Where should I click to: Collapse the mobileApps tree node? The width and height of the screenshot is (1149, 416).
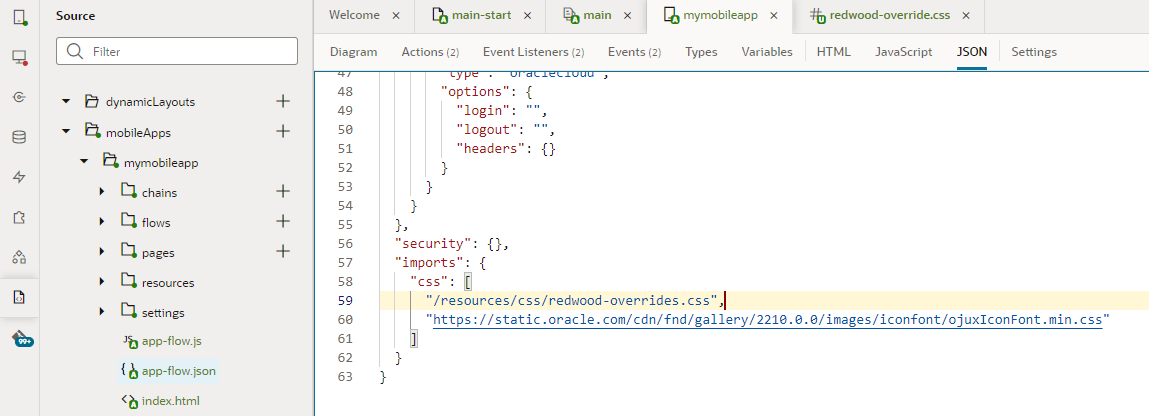click(x=66, y=132)
